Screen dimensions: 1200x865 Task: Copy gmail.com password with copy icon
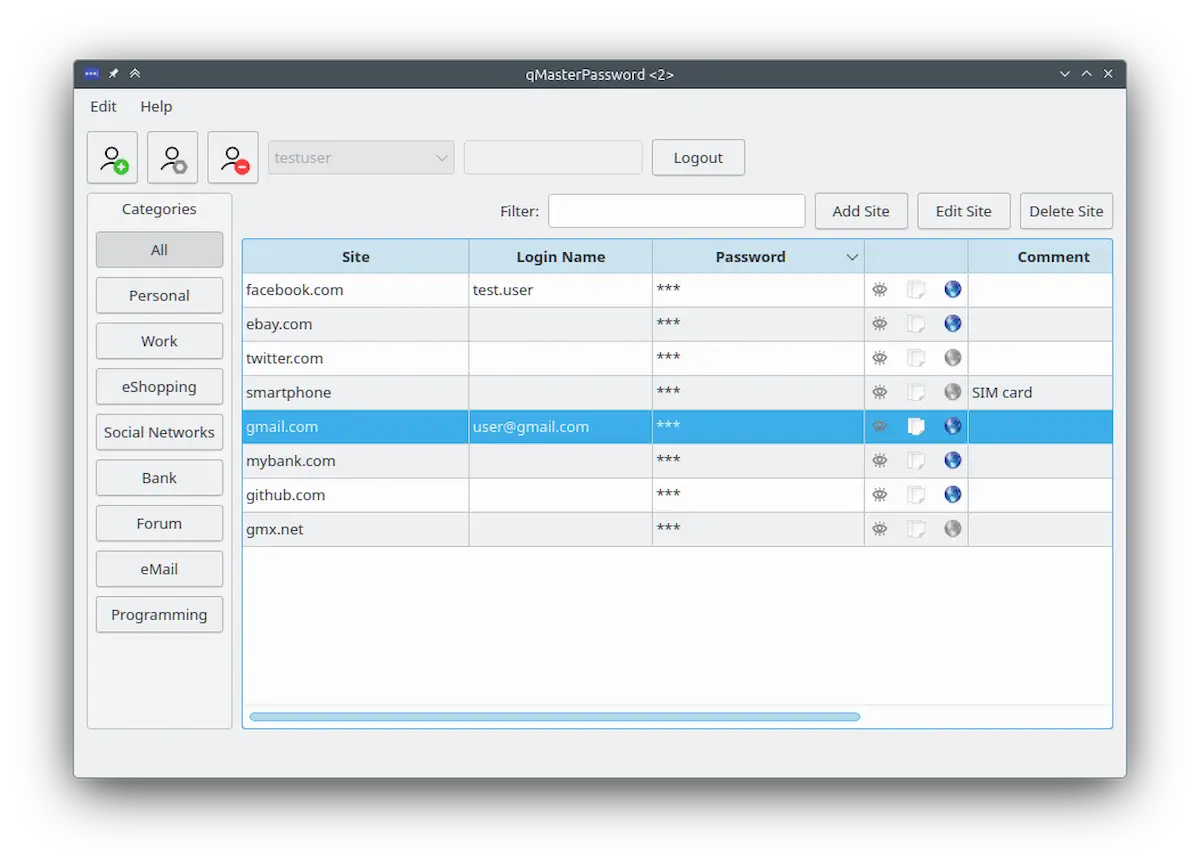click(x=916, y=426)
